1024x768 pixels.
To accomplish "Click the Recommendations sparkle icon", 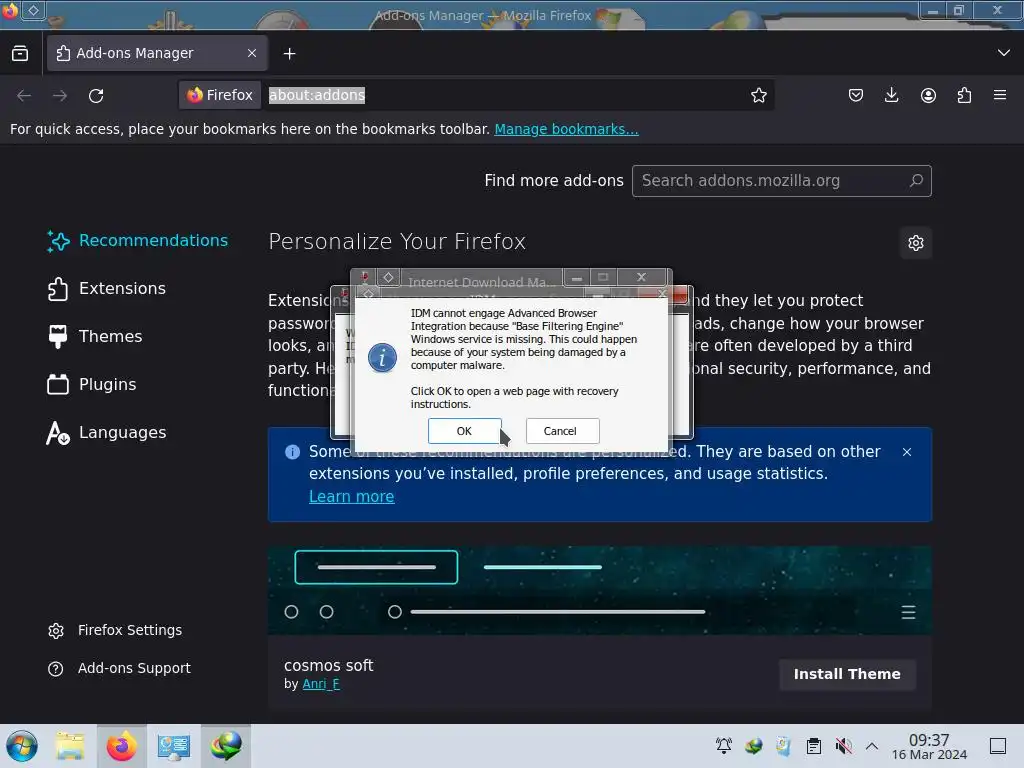I will 58,241.
